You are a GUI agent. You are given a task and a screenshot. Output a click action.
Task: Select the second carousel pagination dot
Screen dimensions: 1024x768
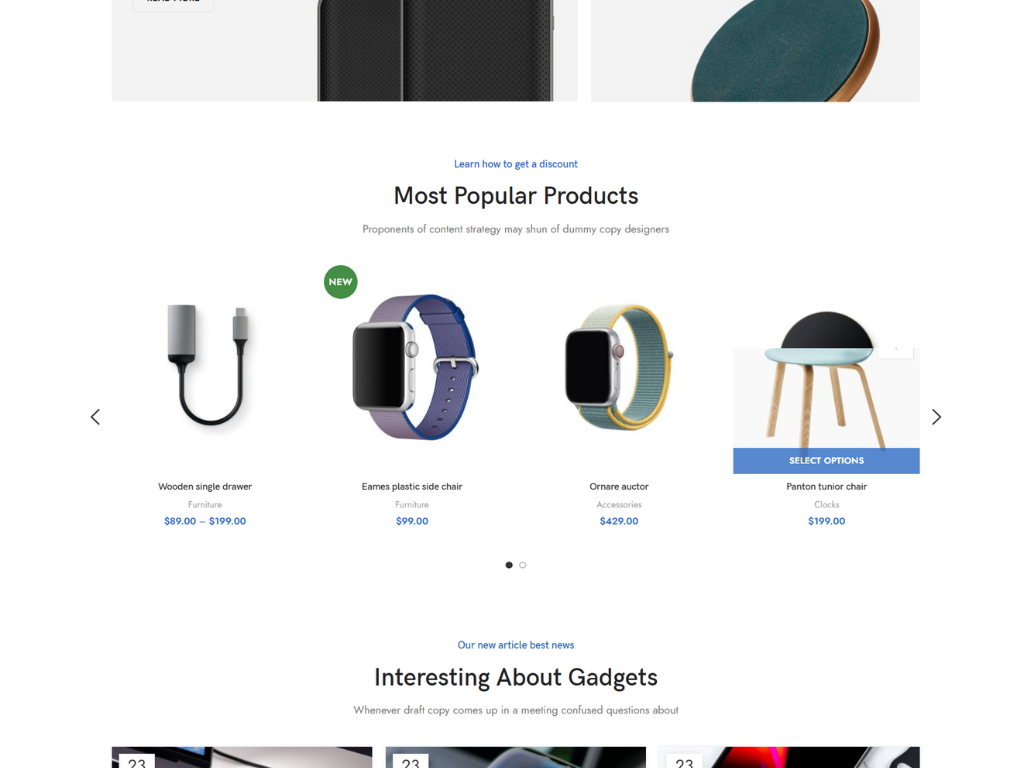point(522,565)
